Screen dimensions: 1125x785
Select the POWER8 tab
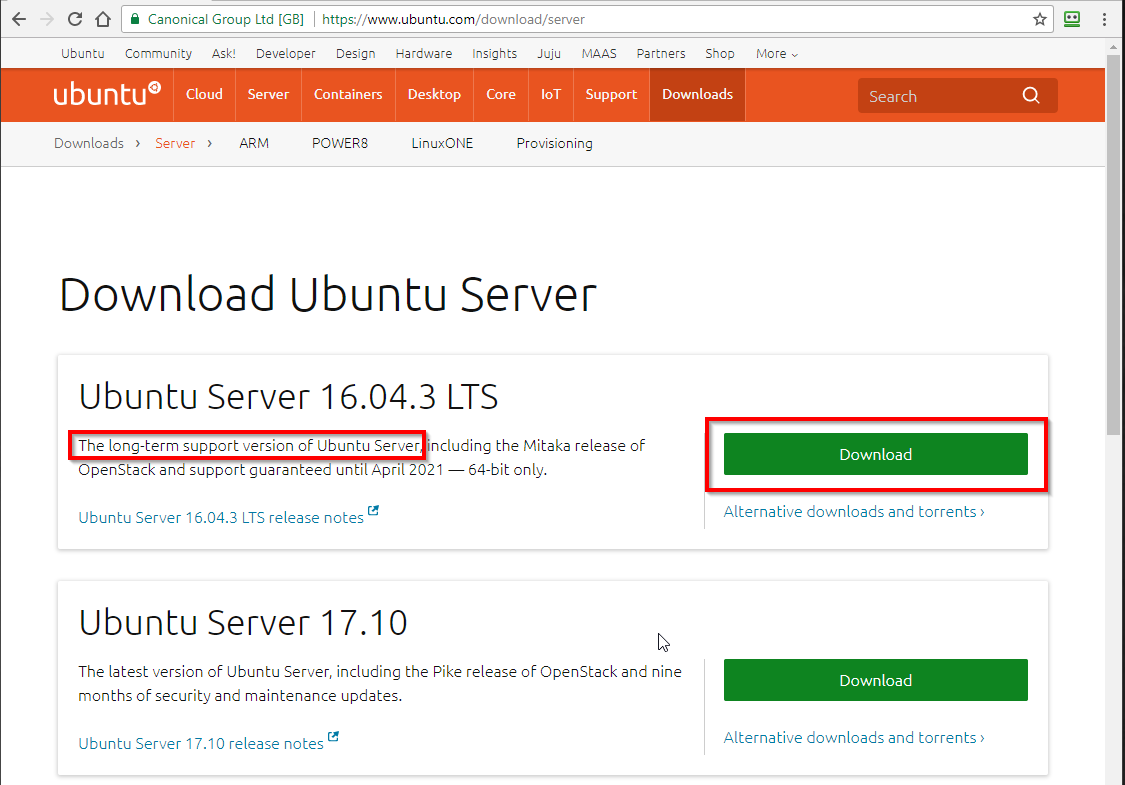pyautogui.click(x=340, y=143)
